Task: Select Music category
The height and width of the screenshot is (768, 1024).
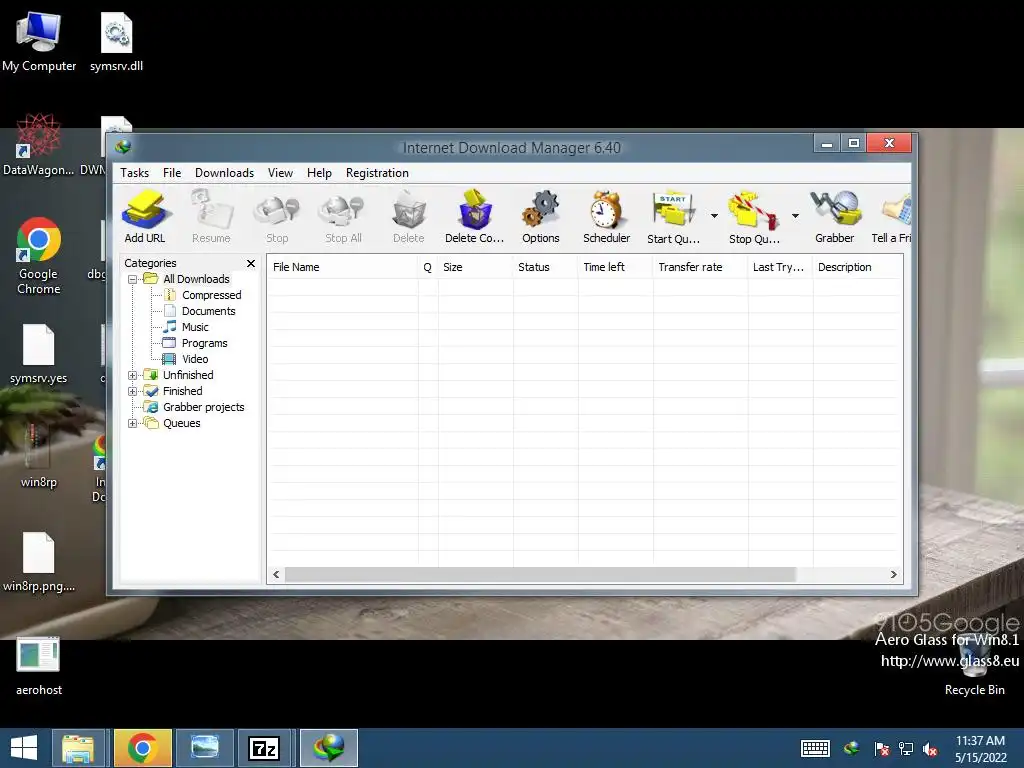Action: pos(195,327)
